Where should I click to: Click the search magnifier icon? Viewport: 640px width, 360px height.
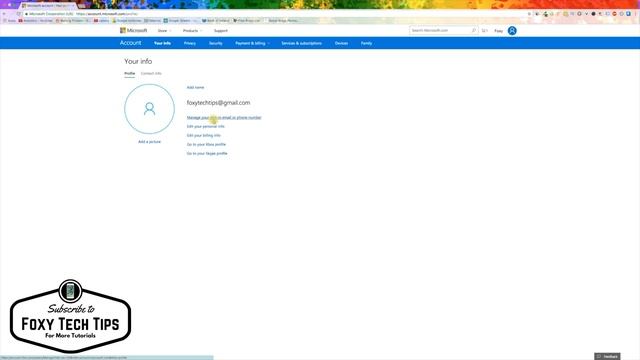(473, 31)
